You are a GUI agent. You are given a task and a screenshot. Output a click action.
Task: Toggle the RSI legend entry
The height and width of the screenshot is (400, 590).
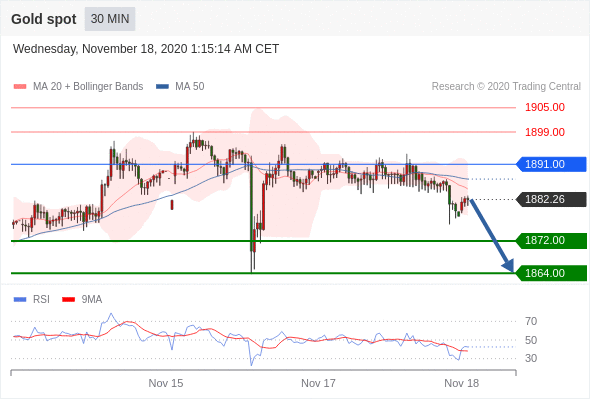pos(32,300)
